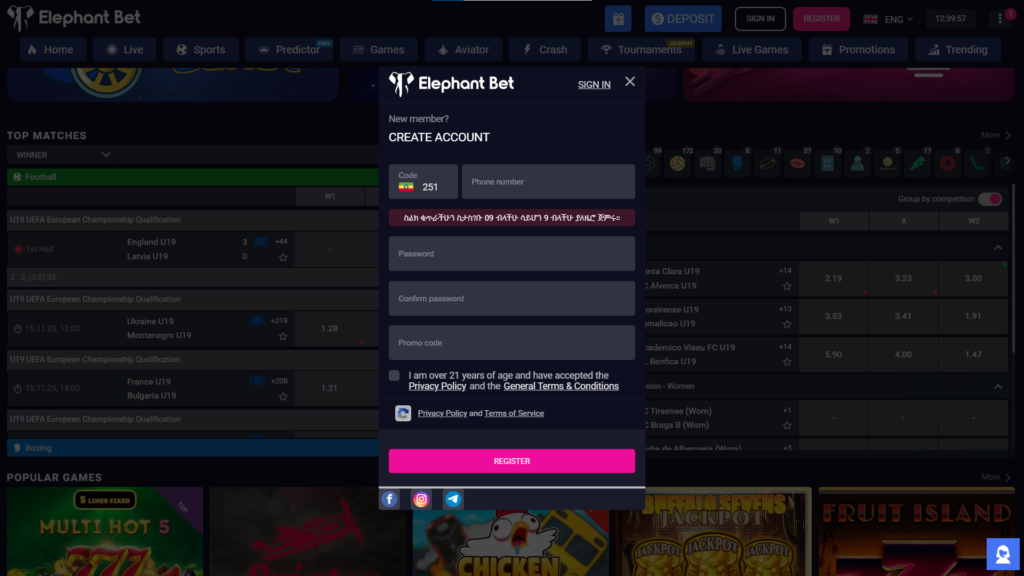Viewport: 1024px width, 576px height.
Task: Go to the Aviator tab
Action: [x=462, y=49]
